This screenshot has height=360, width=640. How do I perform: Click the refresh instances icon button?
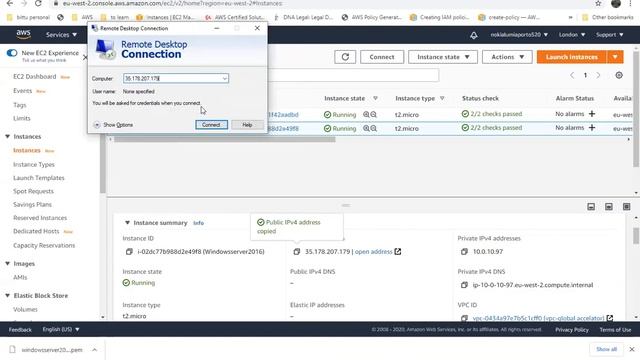click(345, 57)
